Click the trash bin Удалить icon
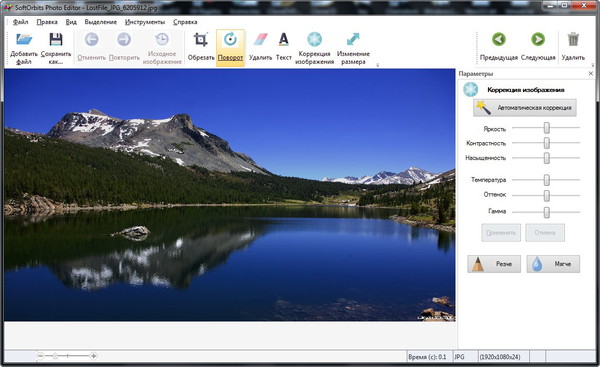 click(573, 39)
